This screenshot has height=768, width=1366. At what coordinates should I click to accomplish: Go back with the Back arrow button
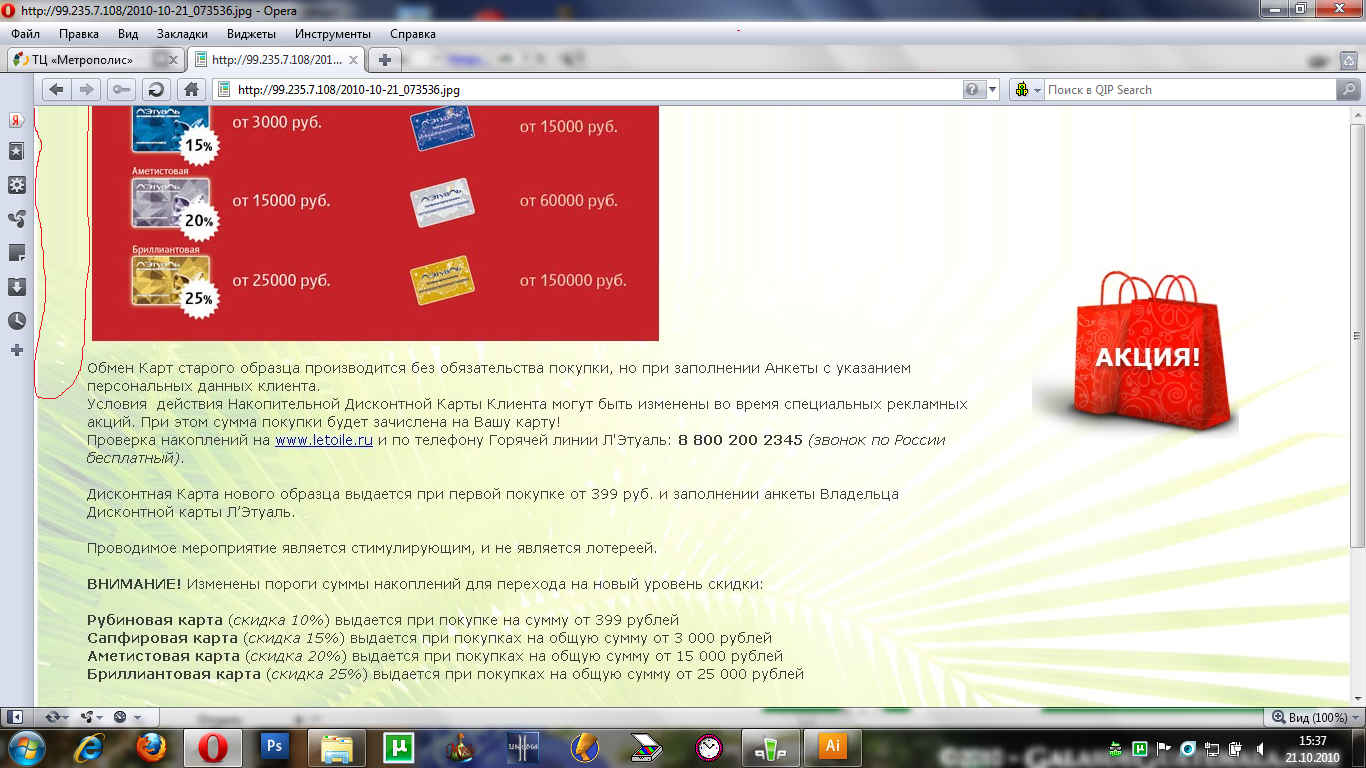point(56,89)
